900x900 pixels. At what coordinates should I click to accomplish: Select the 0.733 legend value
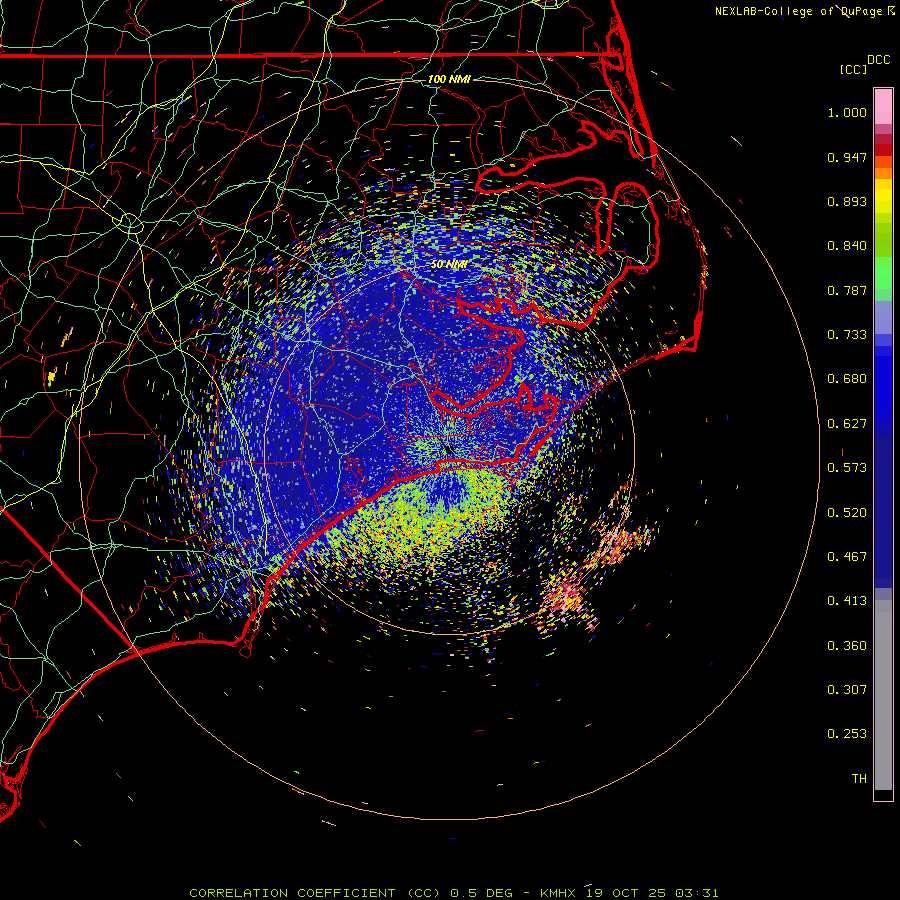point(847,335)
